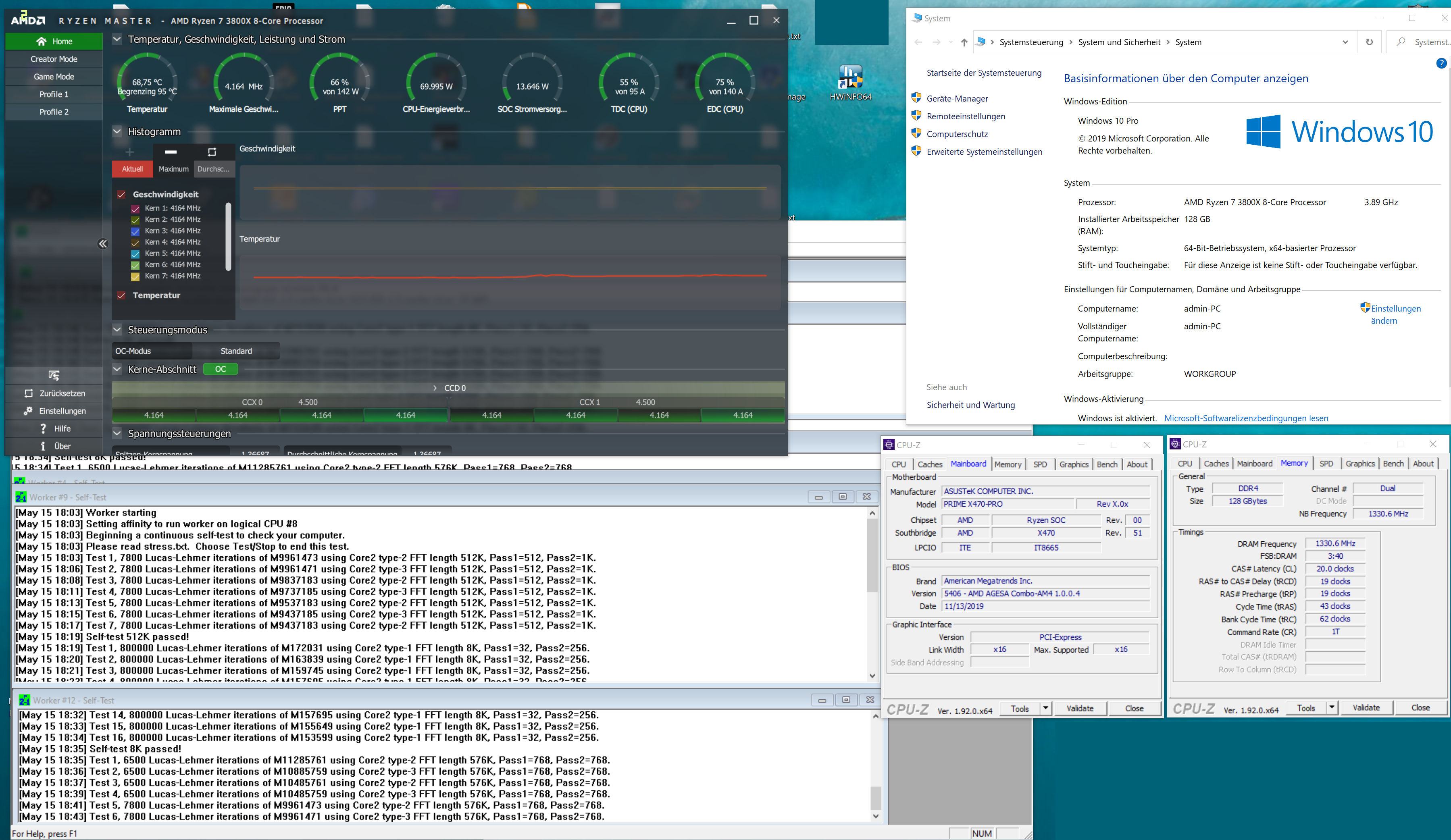Viewport: 1451px width, 840px height.
Task: Click the last CCX 1 core 4.164 slider
Action: [743, 415]
